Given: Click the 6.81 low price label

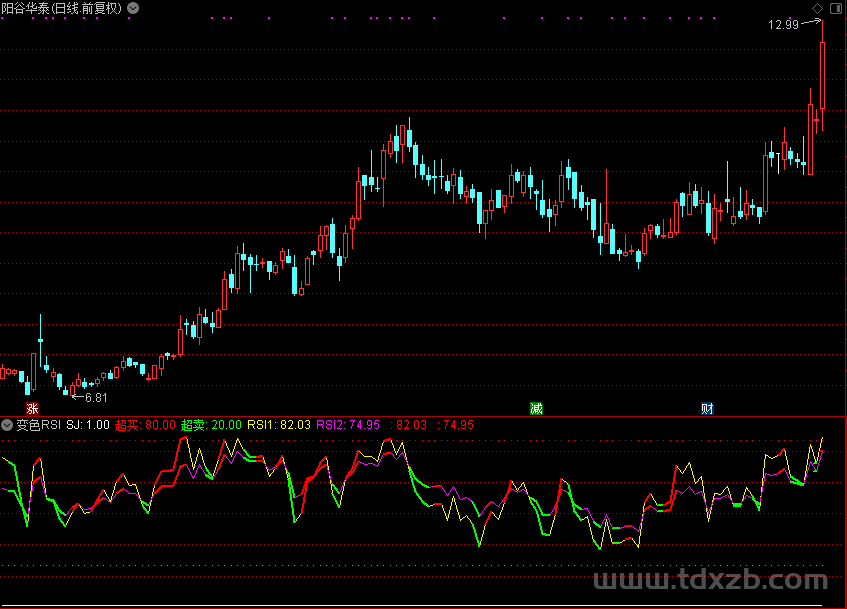Looking at the screenshot, I should (96, 398).
